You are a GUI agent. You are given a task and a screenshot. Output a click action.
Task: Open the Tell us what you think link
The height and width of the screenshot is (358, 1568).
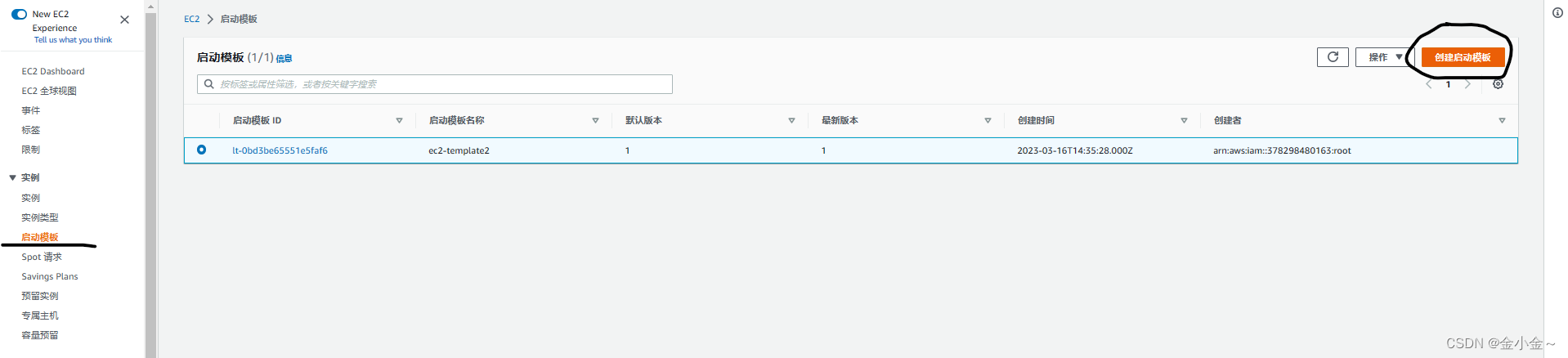point(73,40)
